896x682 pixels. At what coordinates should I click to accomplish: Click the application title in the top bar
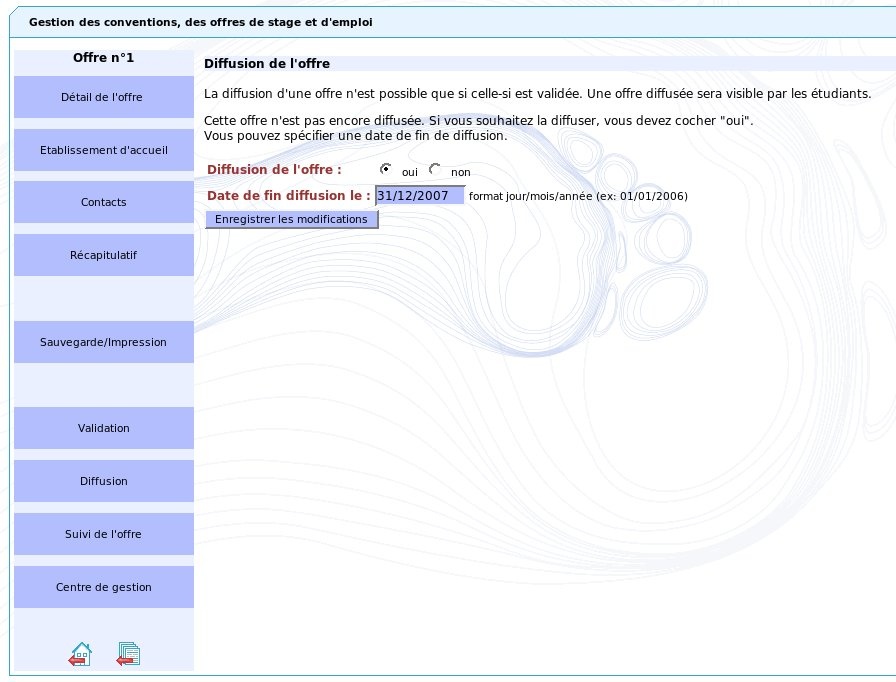(201, 22)
